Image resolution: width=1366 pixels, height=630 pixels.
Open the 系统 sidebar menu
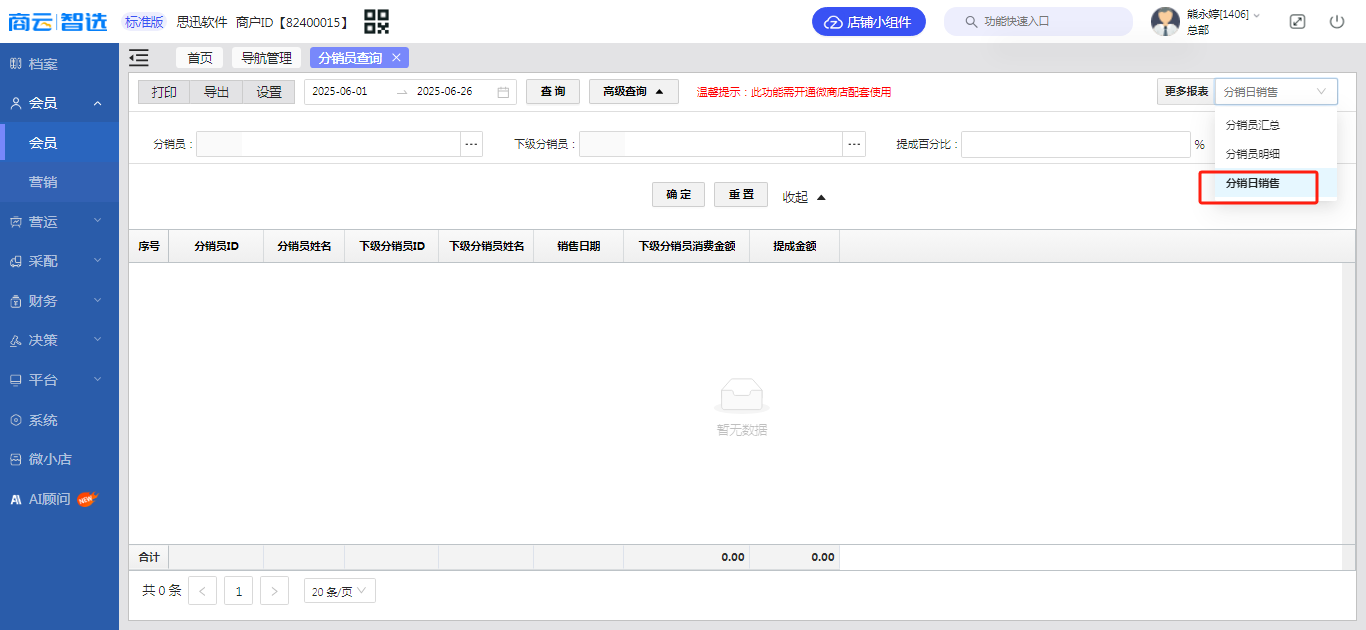(59, 420)
